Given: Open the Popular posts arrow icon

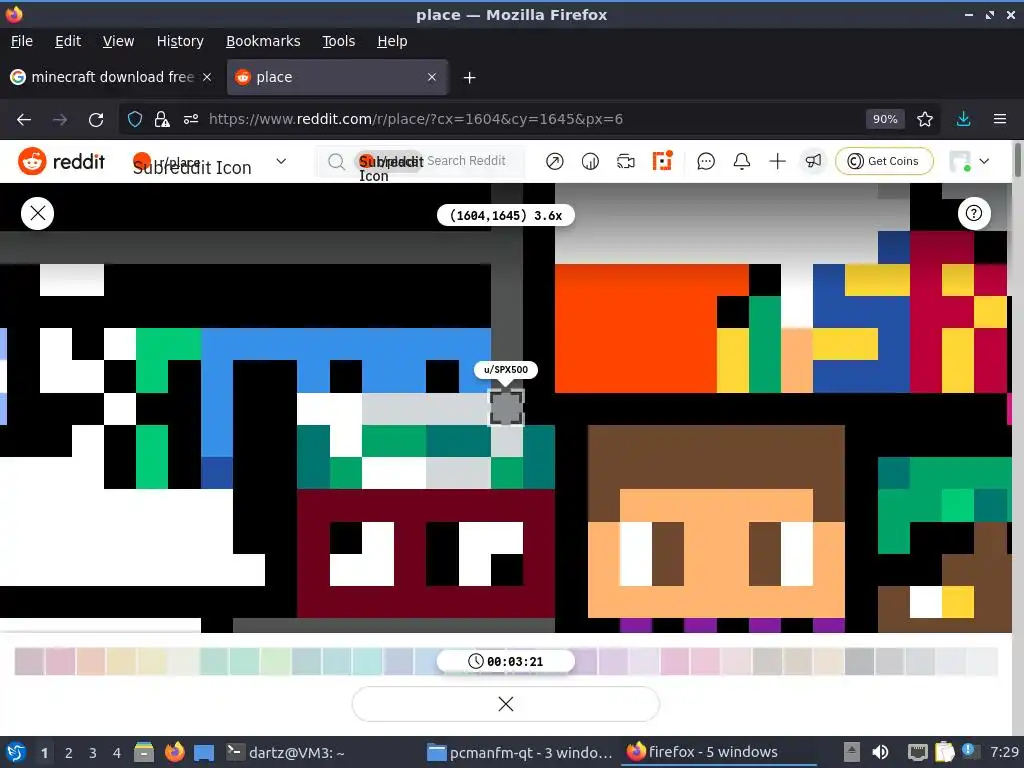Looking at the screenshot, I should [554, 161].
